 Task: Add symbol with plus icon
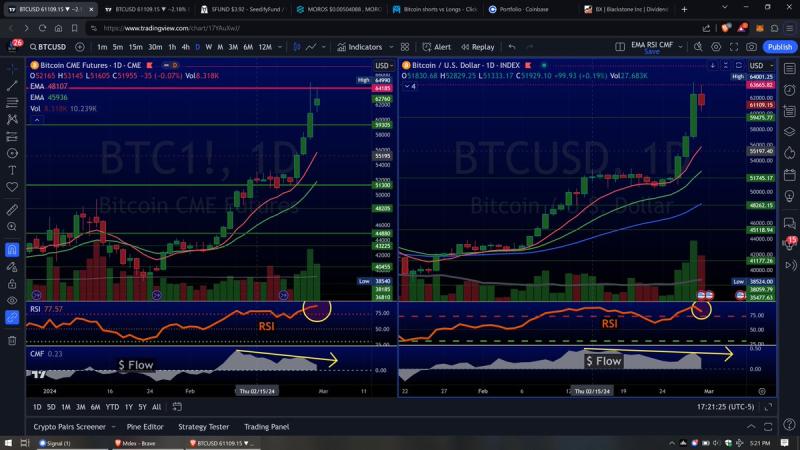[80, 47]
